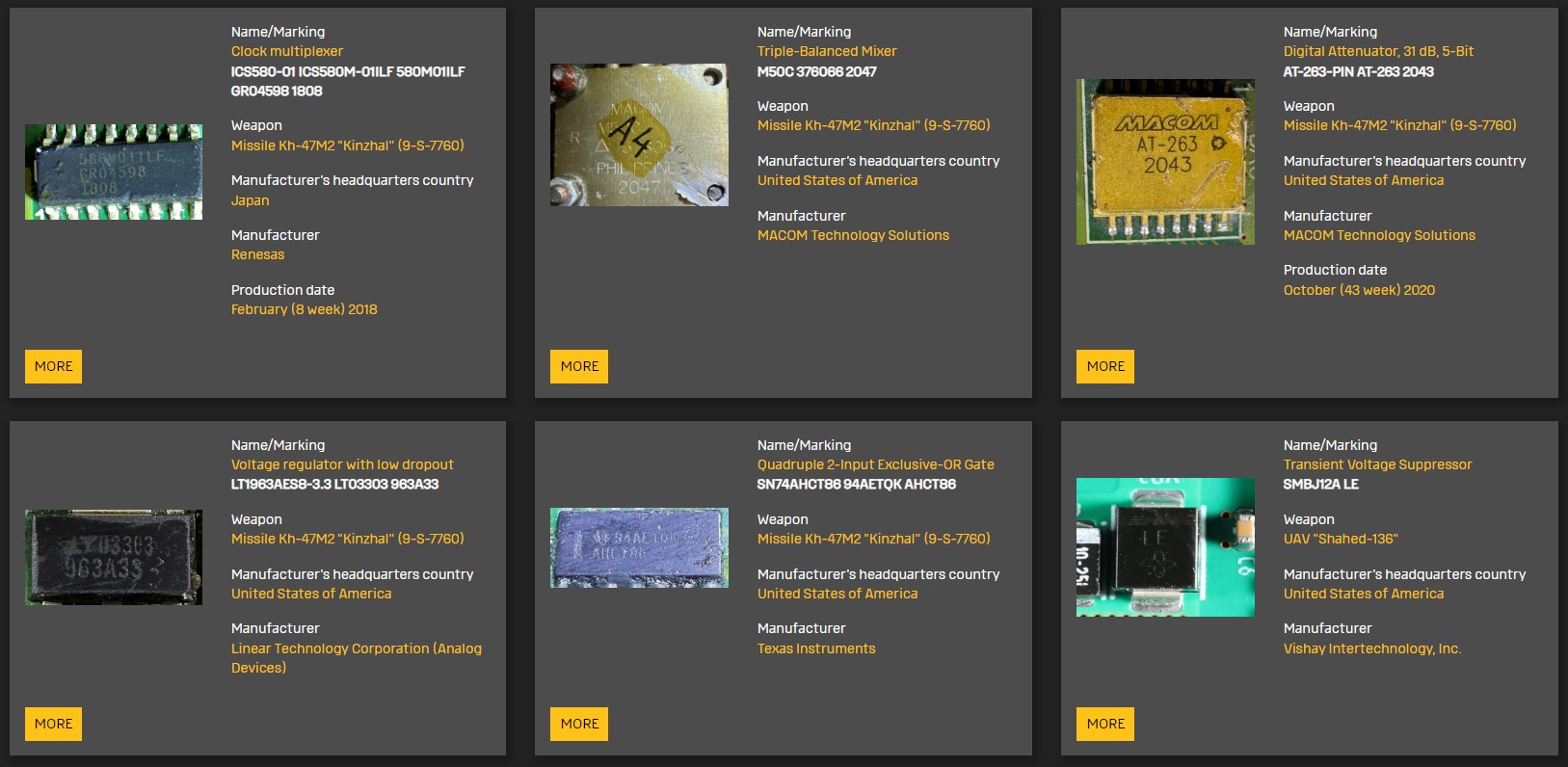Screen dimensions: 1568x767
Task: Click MORE on Digital Attenuator card
Action: (x=1105, y=366)
